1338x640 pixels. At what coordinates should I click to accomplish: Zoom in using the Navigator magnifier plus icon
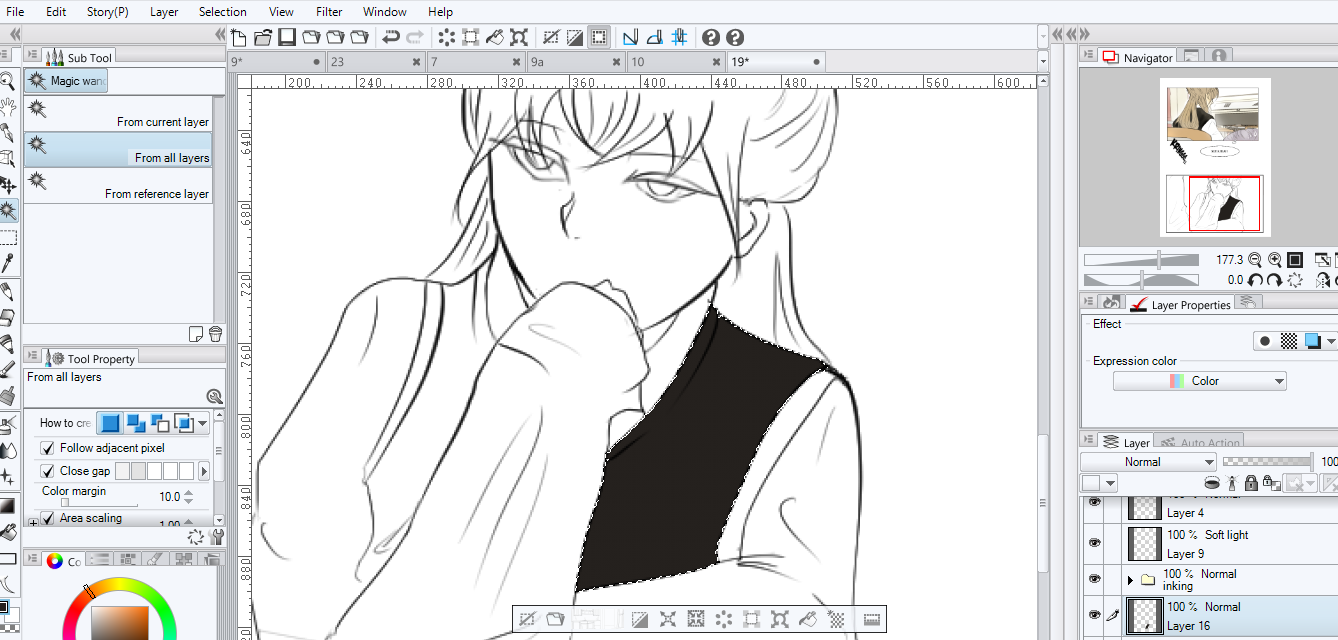pyautogui.click(x=1274, y=259)
